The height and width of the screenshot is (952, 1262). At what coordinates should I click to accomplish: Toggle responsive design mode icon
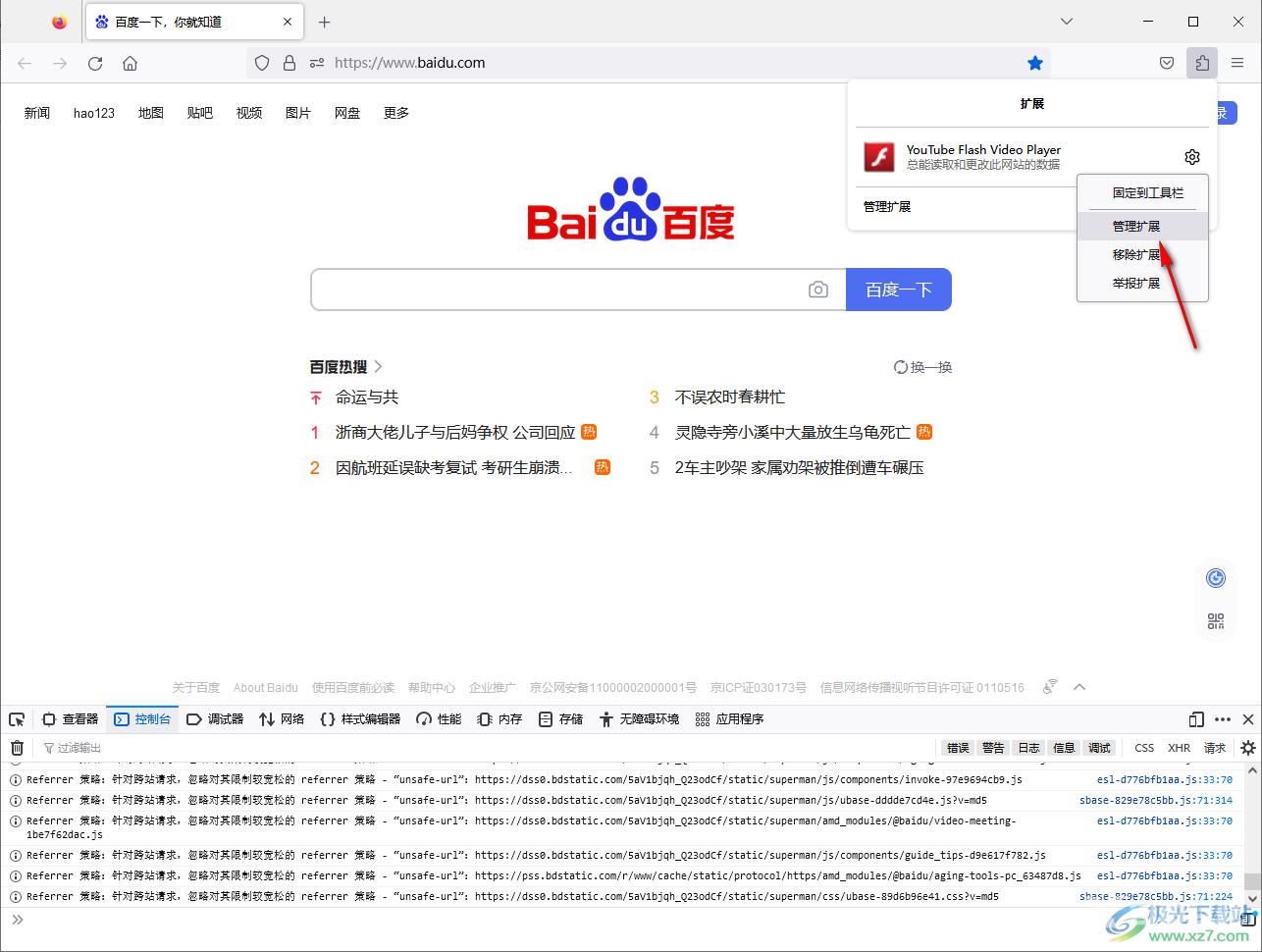coord(1196,719)
